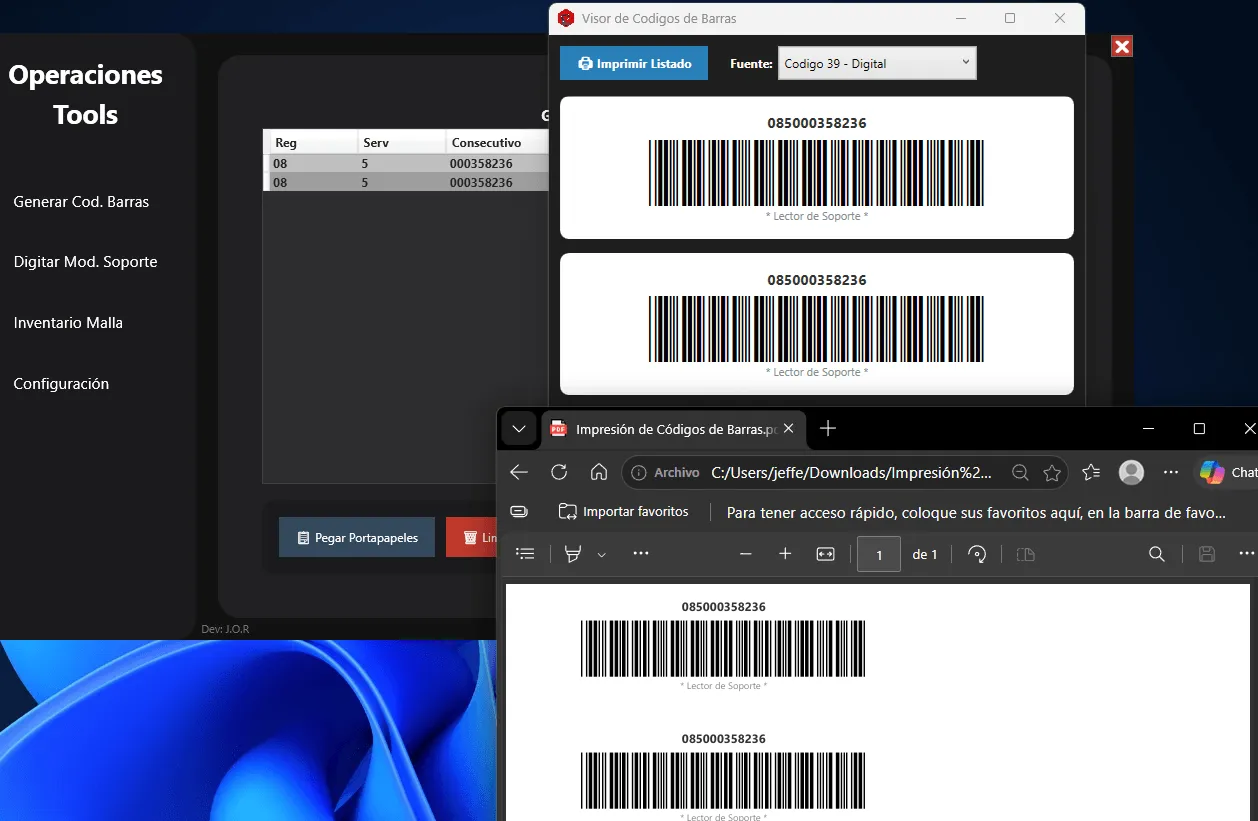Screen dimensions: 1258x821
Task: Add this page to favorites star
Action: coord(1051,472)
